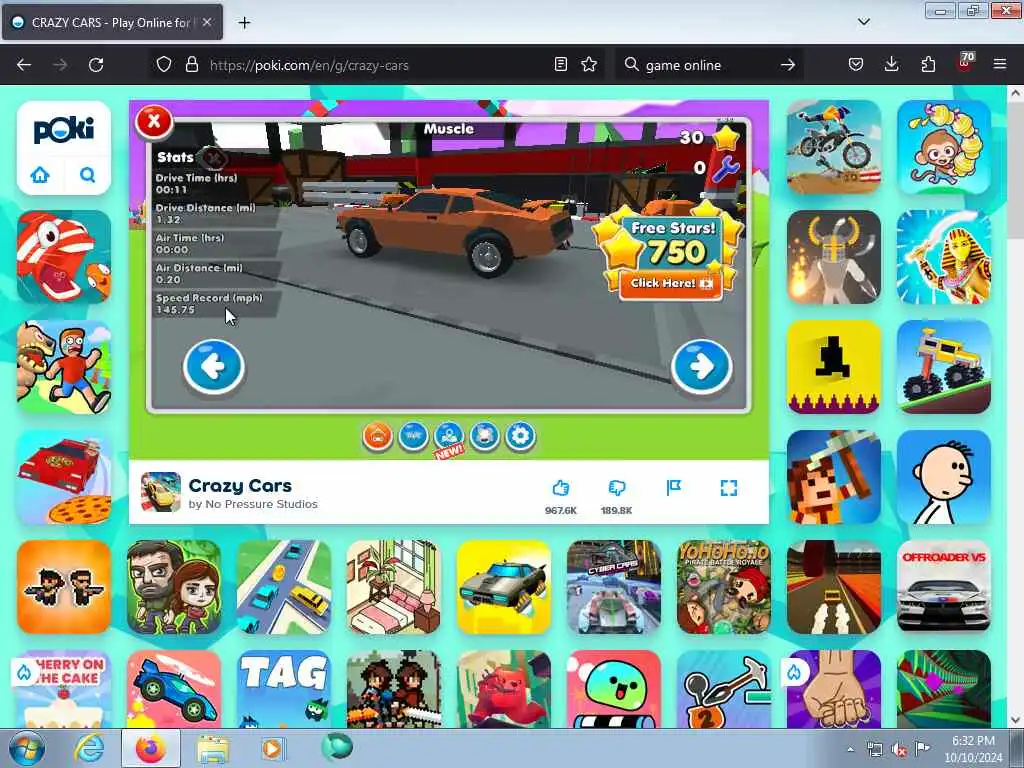Image resolution: width=1024 pixels, height=768 pixels.
Task: Open the running boy dinosaur game
Action: (x=64, y=366)
